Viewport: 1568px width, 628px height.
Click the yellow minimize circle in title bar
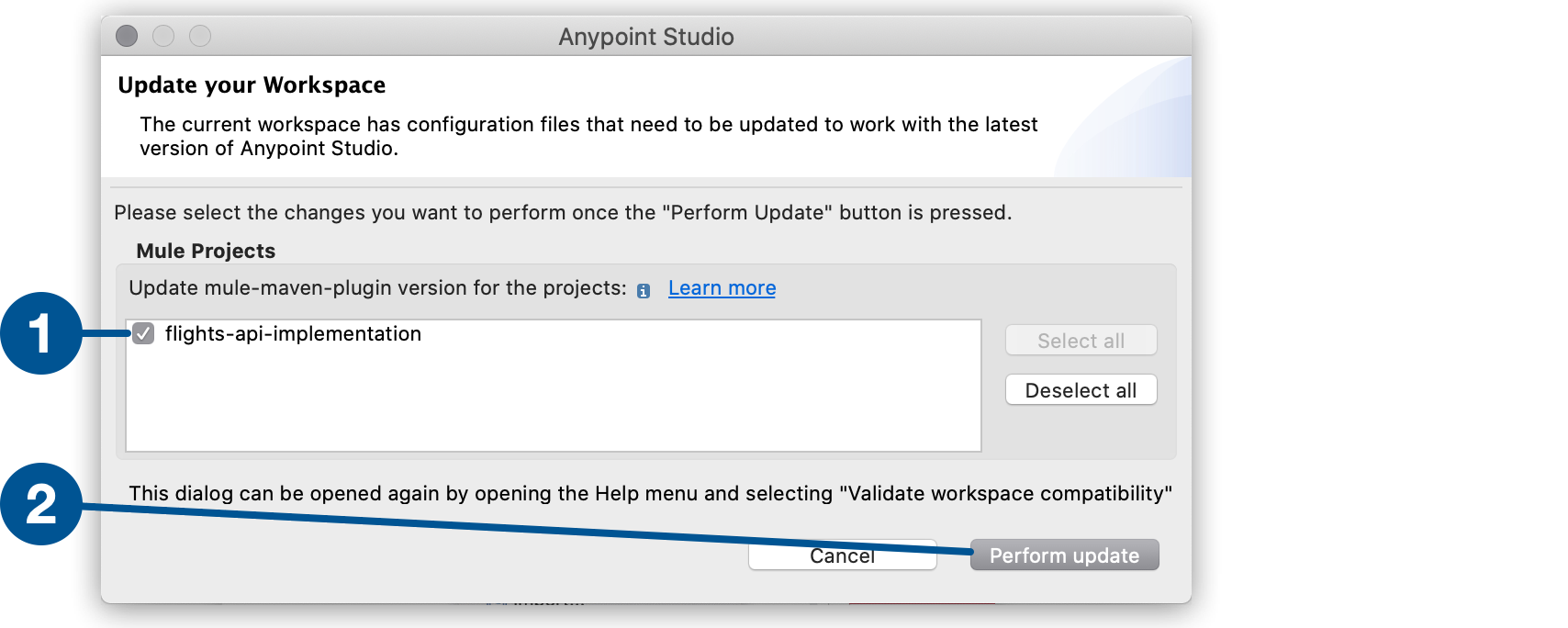point(163,37)
